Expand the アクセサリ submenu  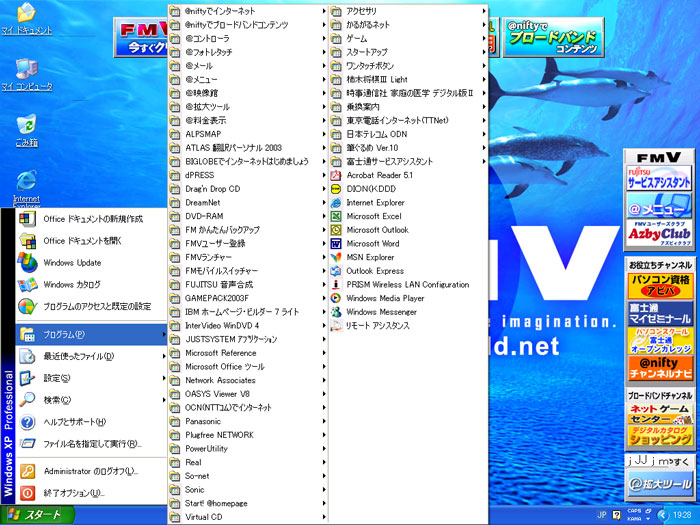tap(361, 11)
